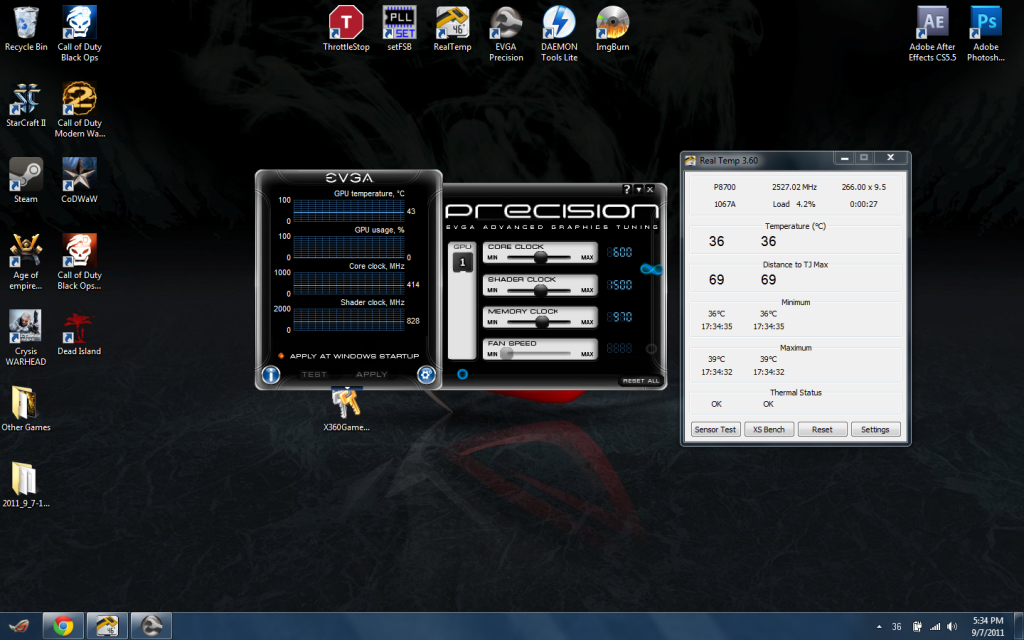Image resolution: width=1024 pixels, height=640 pixels.
Task: Toggle the clock link infinity button
Action: coord(651,269)
